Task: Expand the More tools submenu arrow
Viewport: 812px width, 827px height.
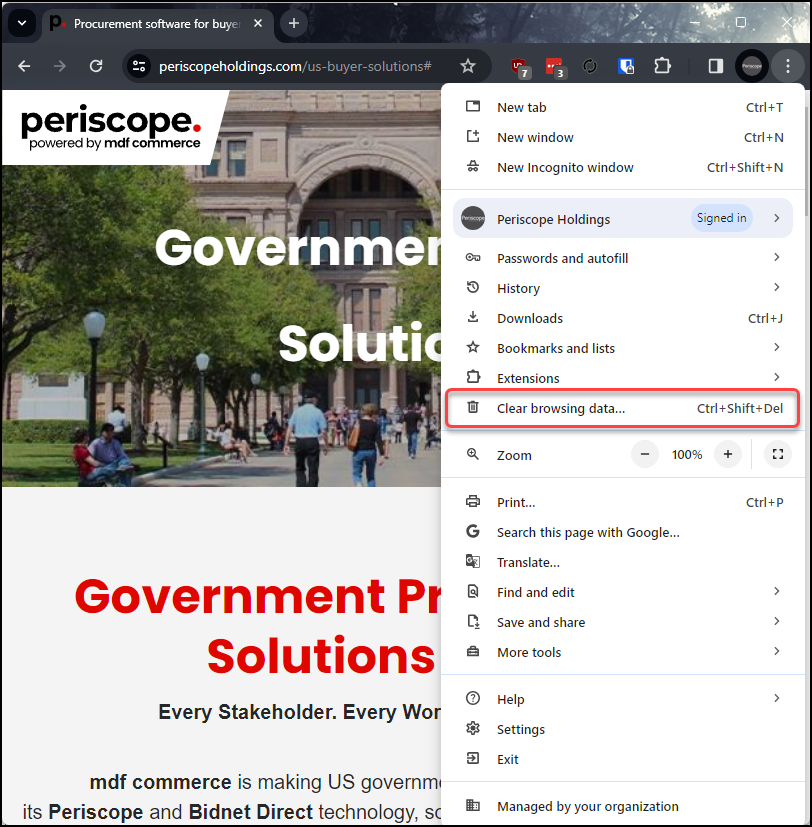Action: 777,651
